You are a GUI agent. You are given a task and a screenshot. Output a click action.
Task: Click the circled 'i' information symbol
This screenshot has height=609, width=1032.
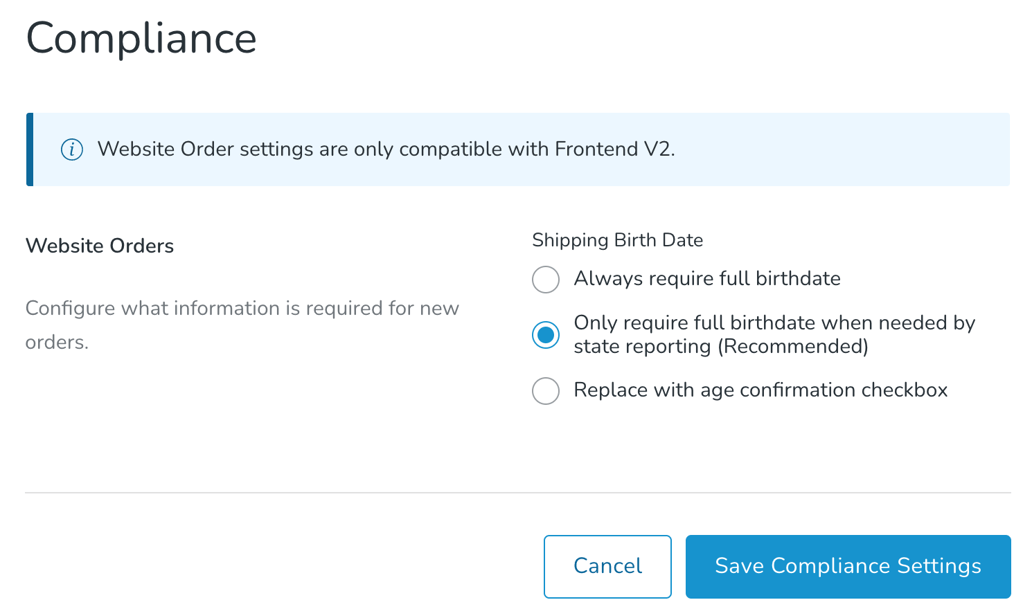point(71,149)
